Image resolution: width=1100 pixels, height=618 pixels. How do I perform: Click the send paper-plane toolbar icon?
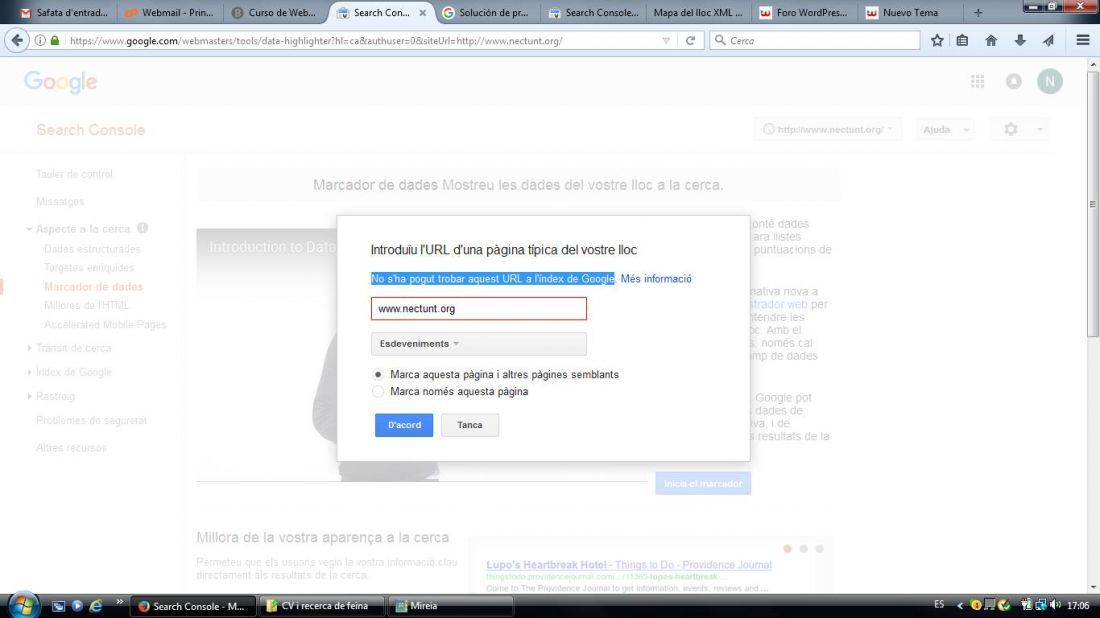pyautogui.click(x=1047, y=41)
